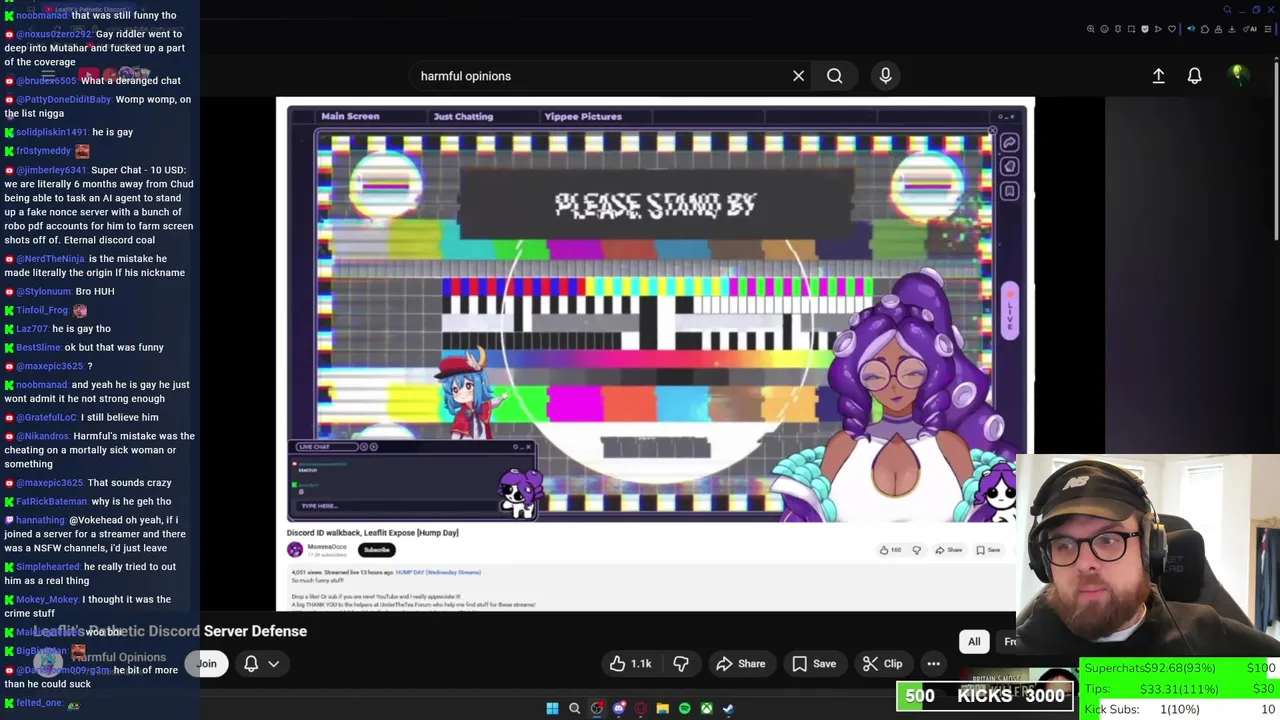Screen dimensions: 1280x720
Task: Click the paper-plane send icon in toolbar
Action: pyautogui.click(x=1158, y=29)
